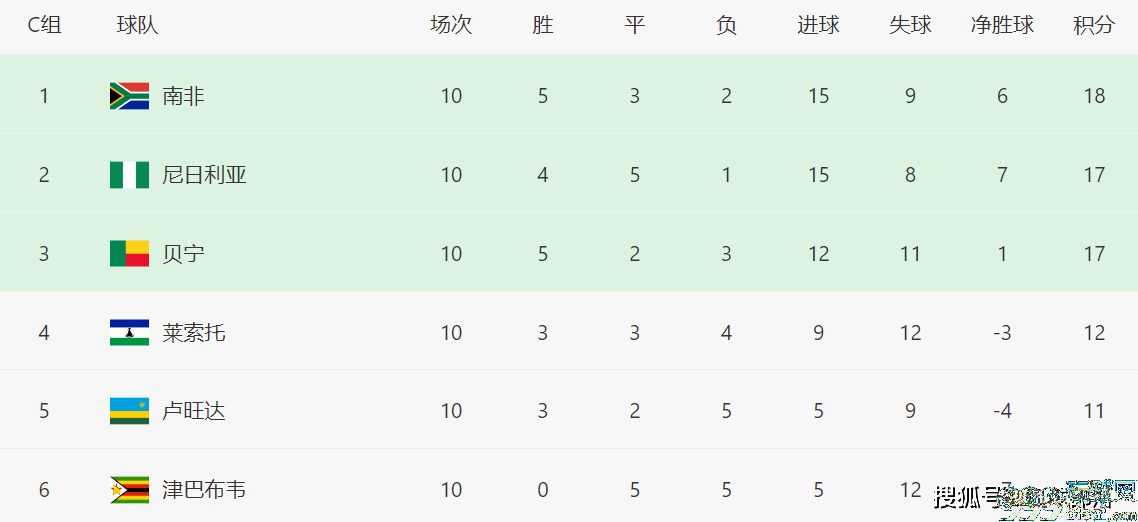Image resolution: width=1138 pixels, height=522 pixels.
Task: Click the 进球 column header
Action: tap(818, 25)
